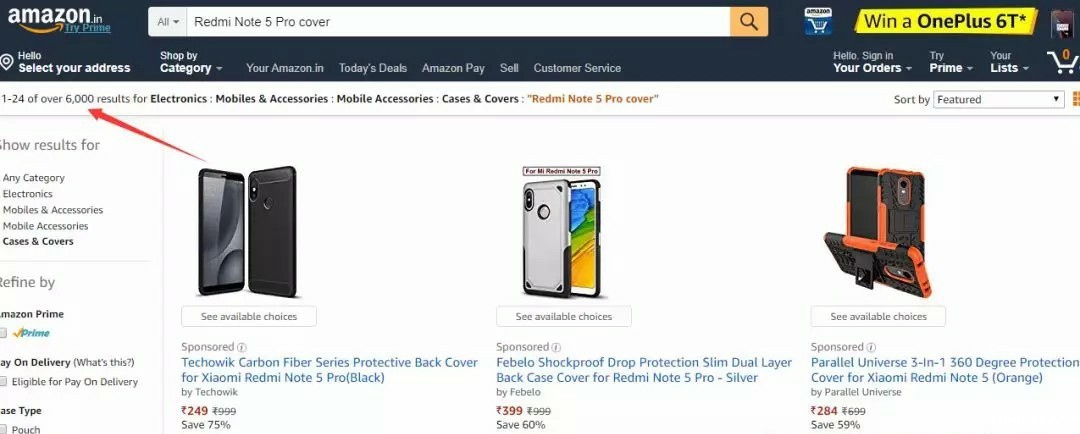Tick the Pouch case type checkbox
The height and width of the screenshot is (434, 1080).
point(3,429)
